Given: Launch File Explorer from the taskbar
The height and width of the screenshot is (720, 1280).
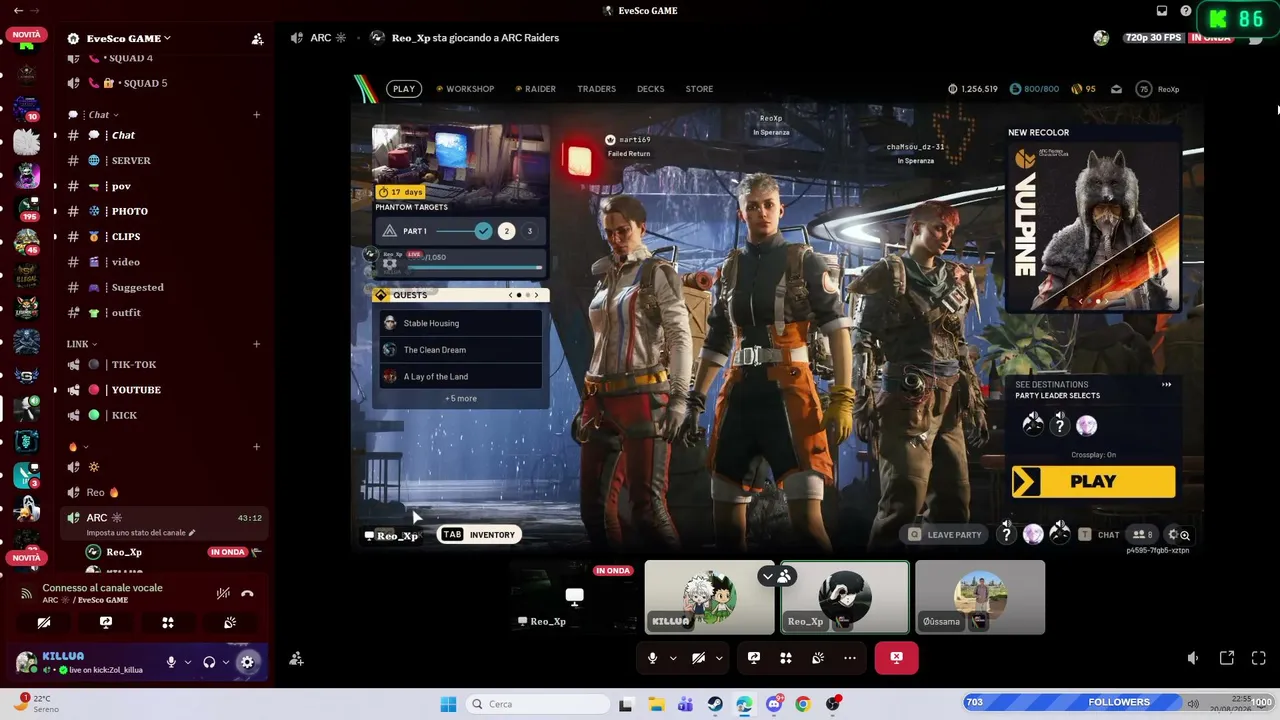Looking at the screenshot, I should pos(657,704).
